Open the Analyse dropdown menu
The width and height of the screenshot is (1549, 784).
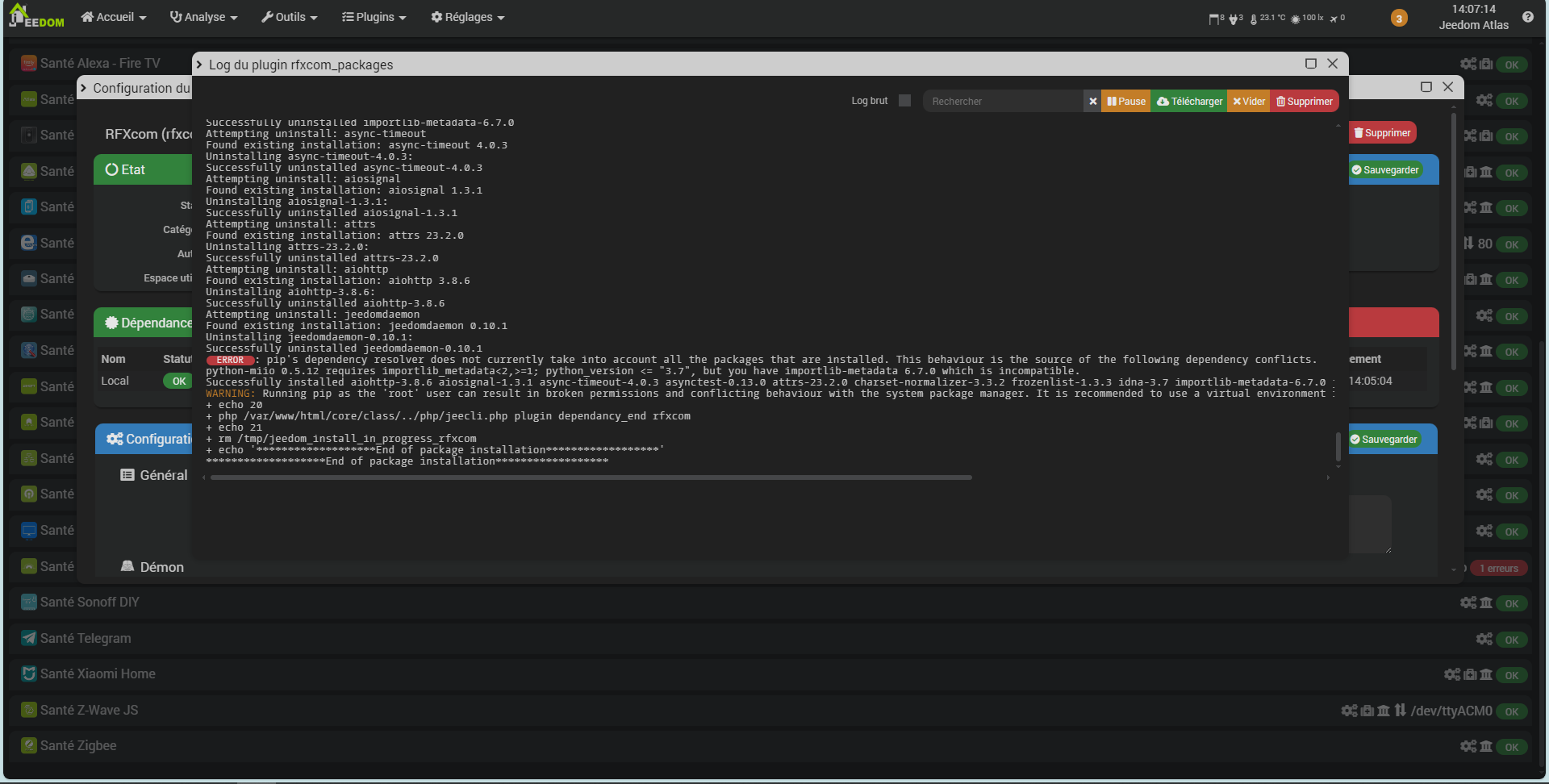click(204, 17)
